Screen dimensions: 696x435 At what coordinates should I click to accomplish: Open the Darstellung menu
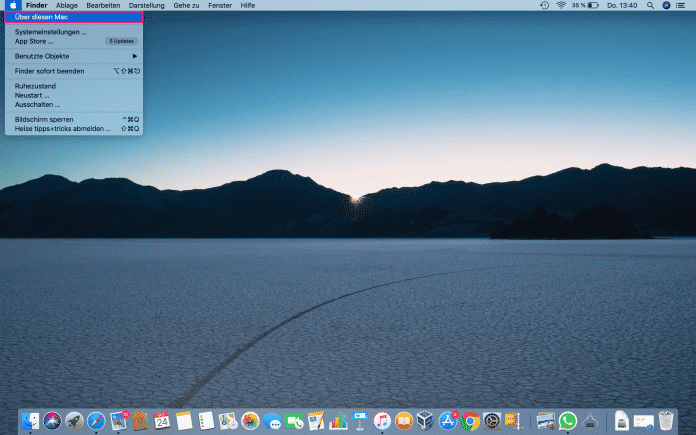coord(147,5)
